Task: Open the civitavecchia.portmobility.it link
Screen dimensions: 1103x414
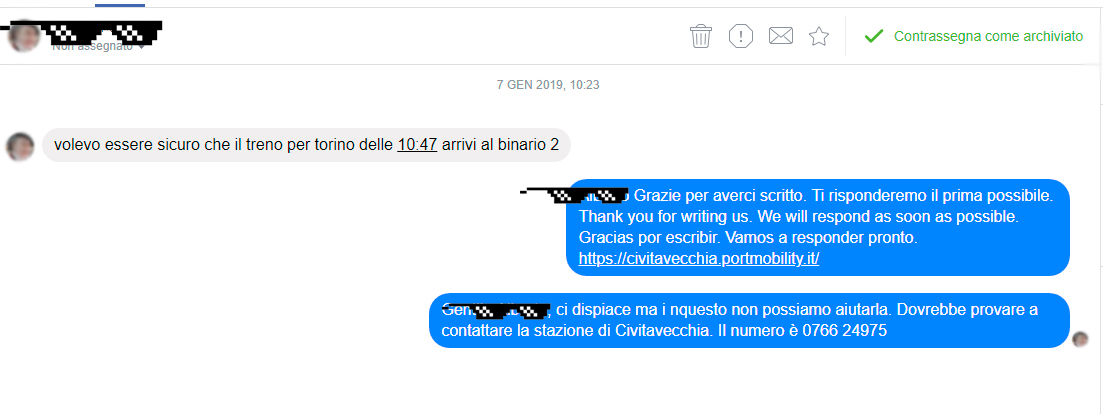Action: coord(699,258)
